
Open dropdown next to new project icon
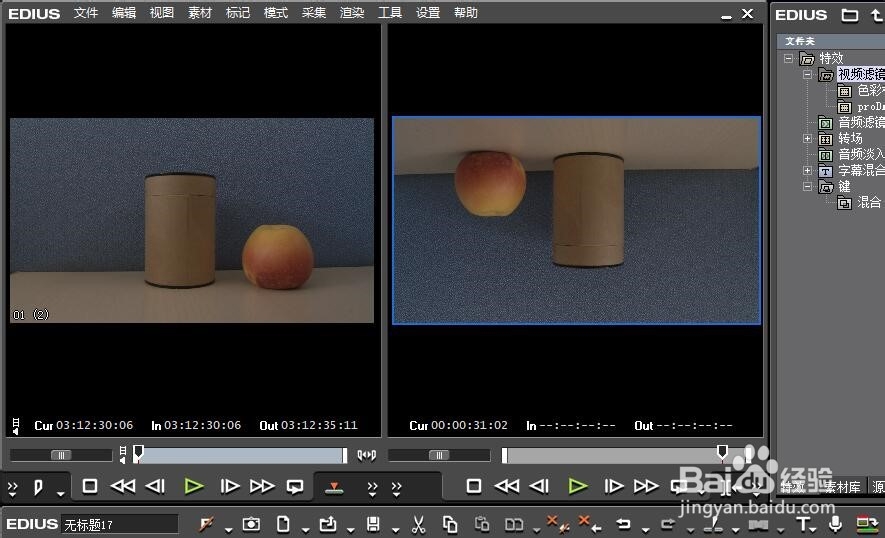coord(305,530)
